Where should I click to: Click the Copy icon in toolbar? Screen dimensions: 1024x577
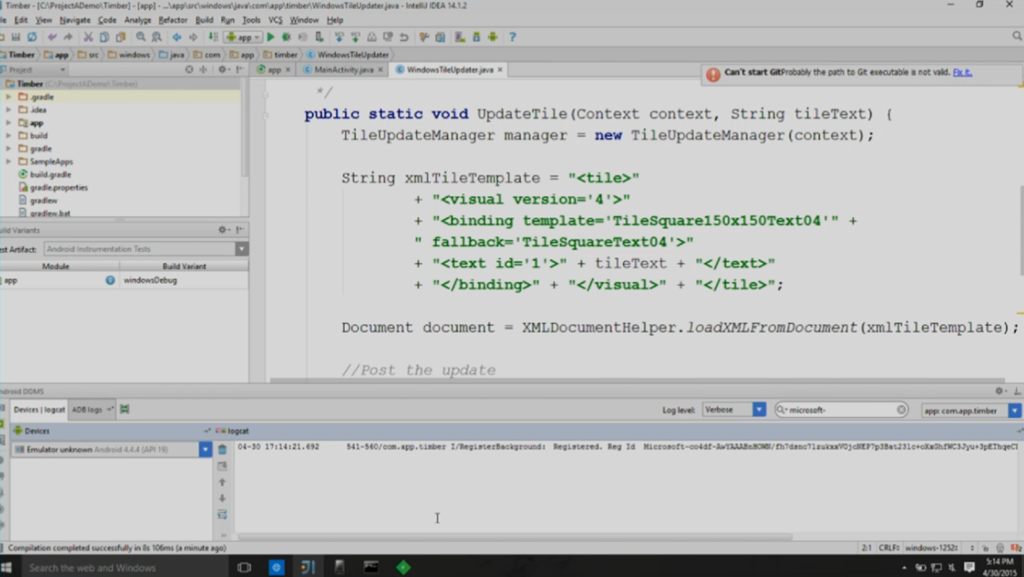[104, 37]
